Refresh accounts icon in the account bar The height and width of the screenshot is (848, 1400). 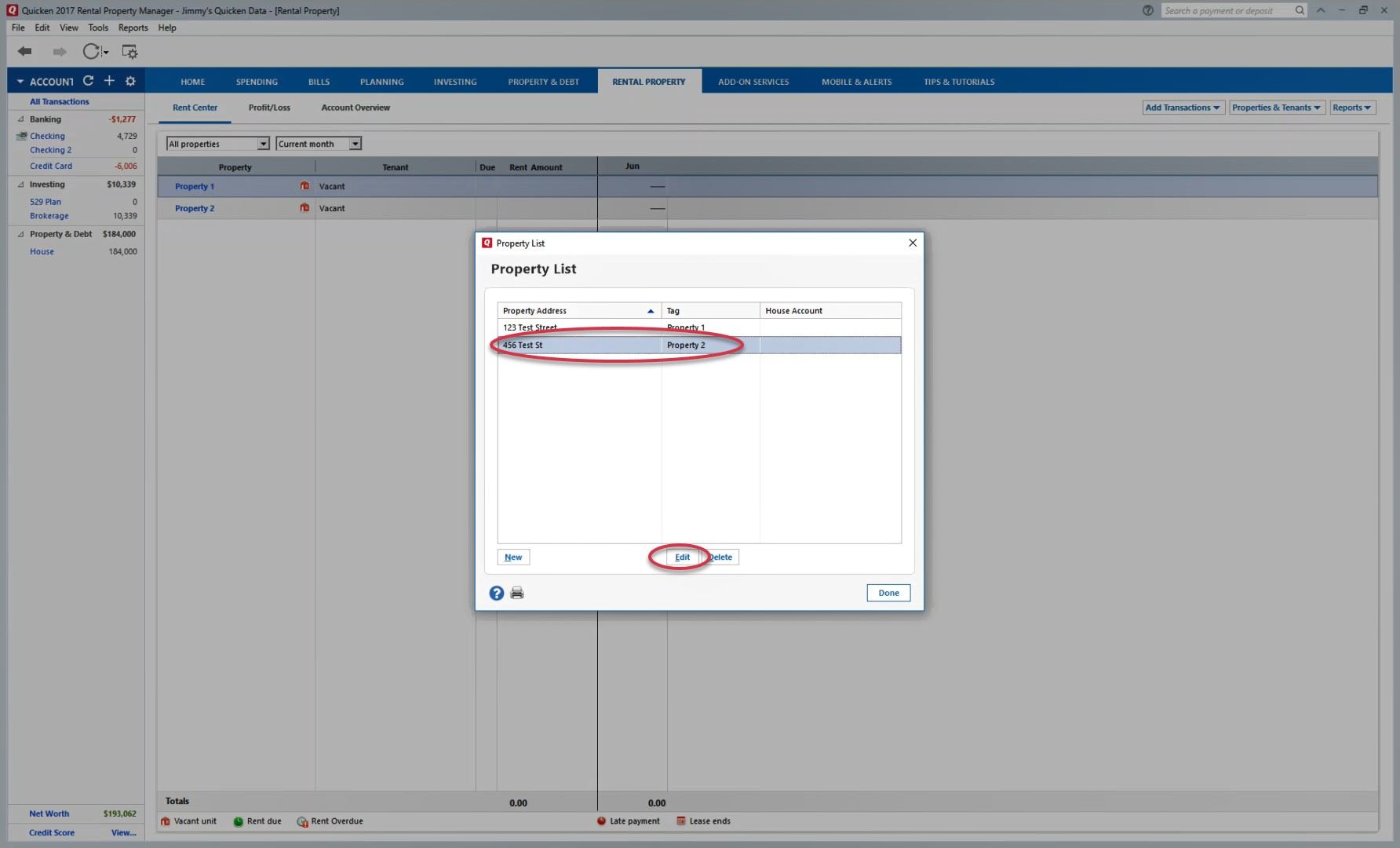[88, 81]
